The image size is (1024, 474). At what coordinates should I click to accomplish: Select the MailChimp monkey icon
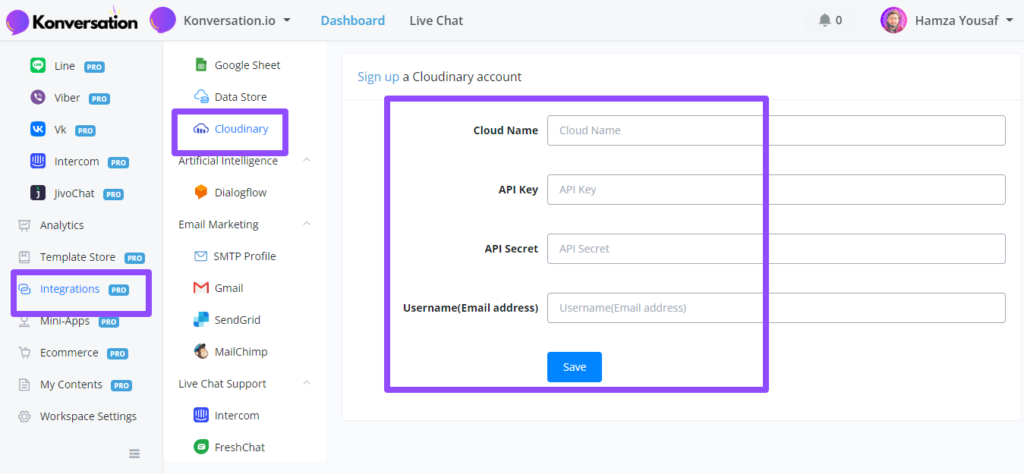[200, 351]
